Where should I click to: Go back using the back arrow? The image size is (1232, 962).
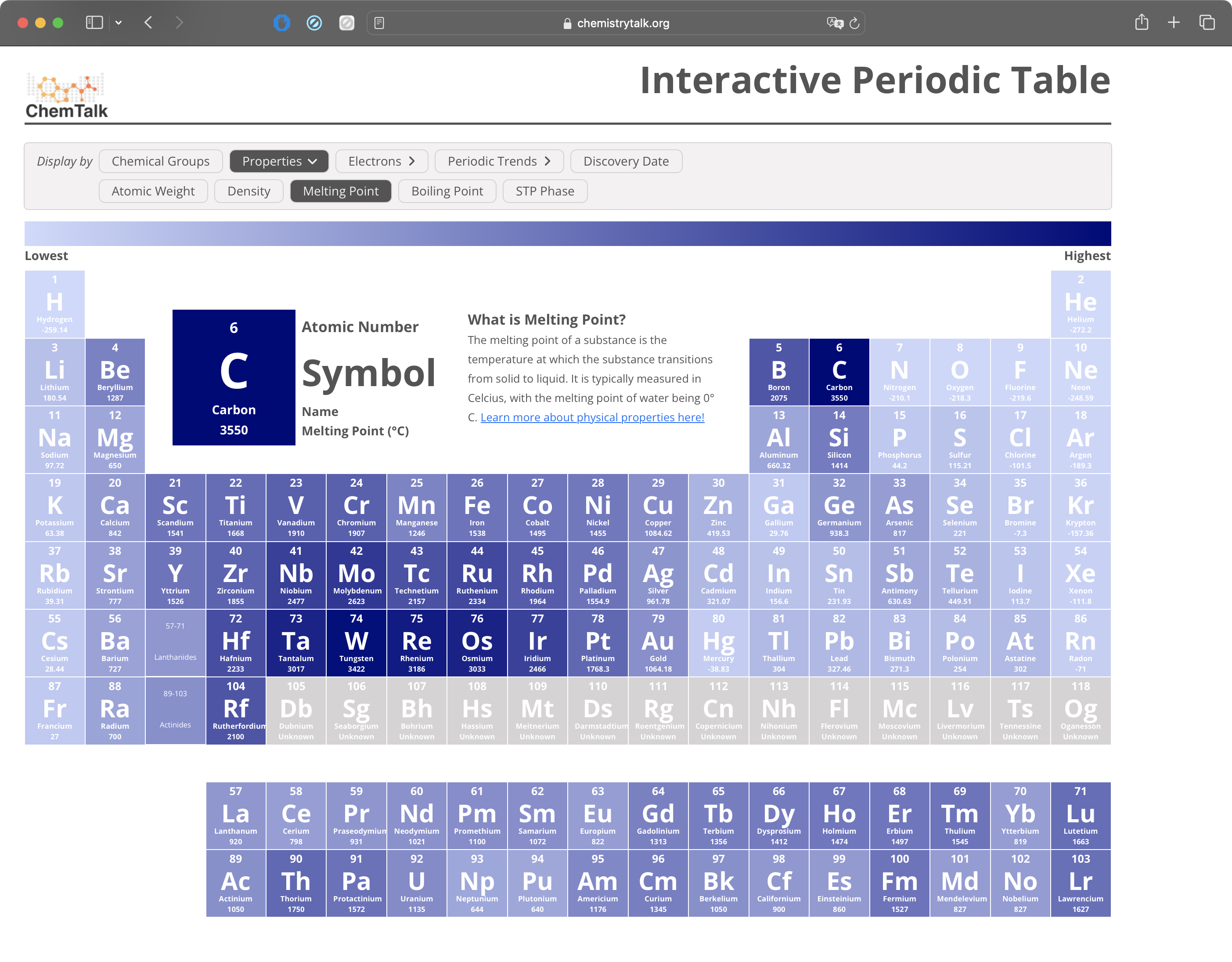point(148,22)
